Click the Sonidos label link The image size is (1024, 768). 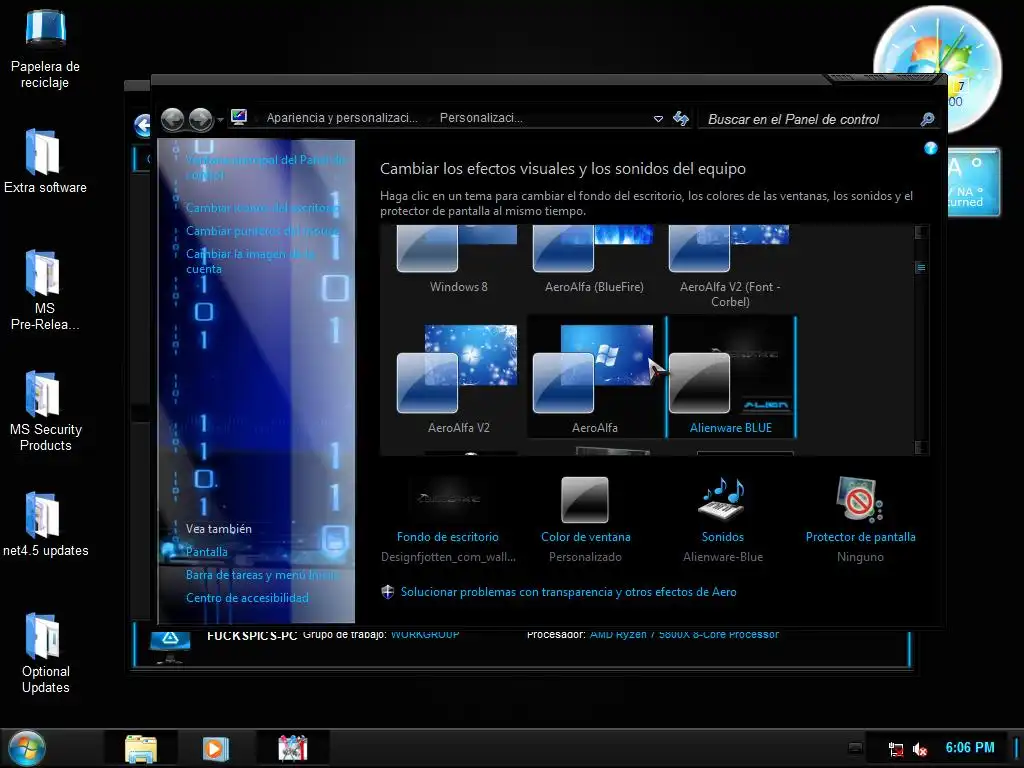tap(722, 537)
